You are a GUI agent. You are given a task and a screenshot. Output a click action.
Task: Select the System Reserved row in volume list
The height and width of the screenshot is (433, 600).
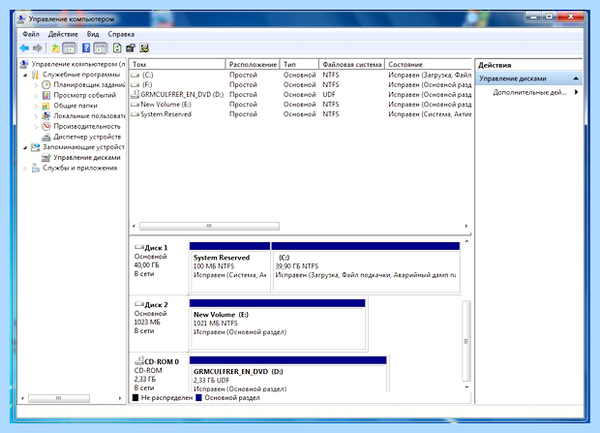[300, 114]
